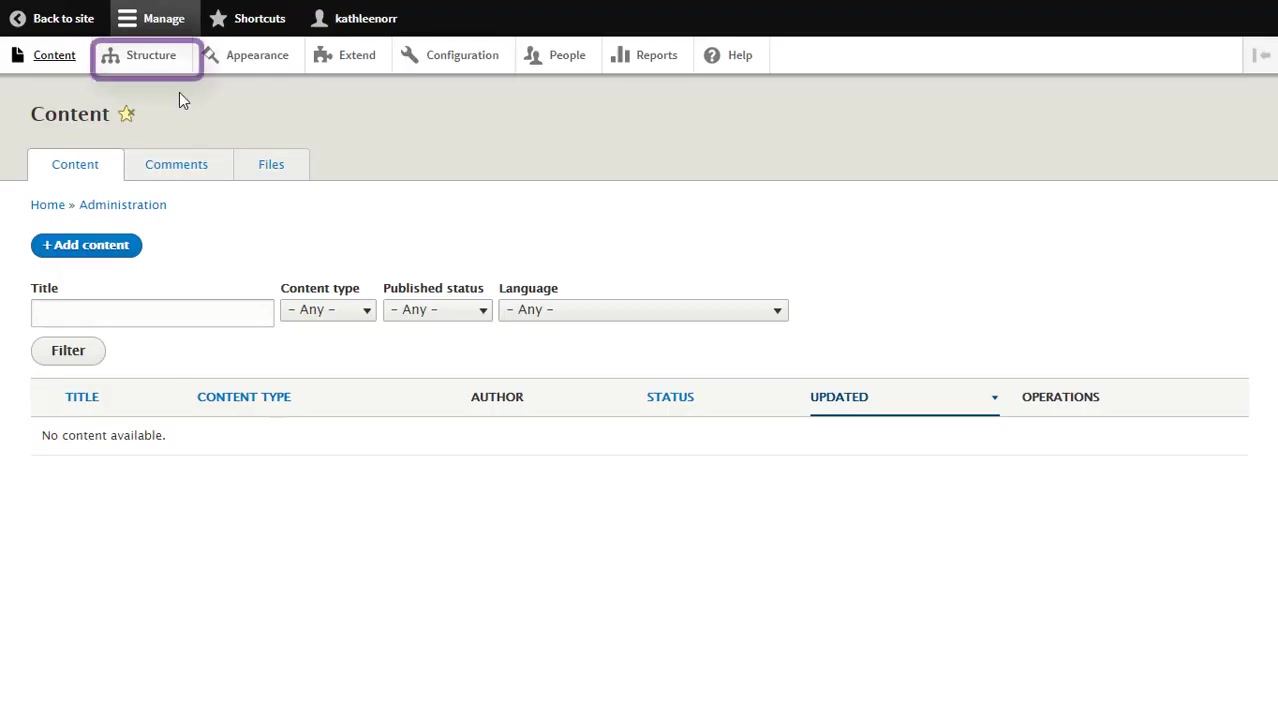This screenshot has height=720, width=1278.
Task: Toggle sort order arrow in Updated column
Action: click(x=994, y=398)
